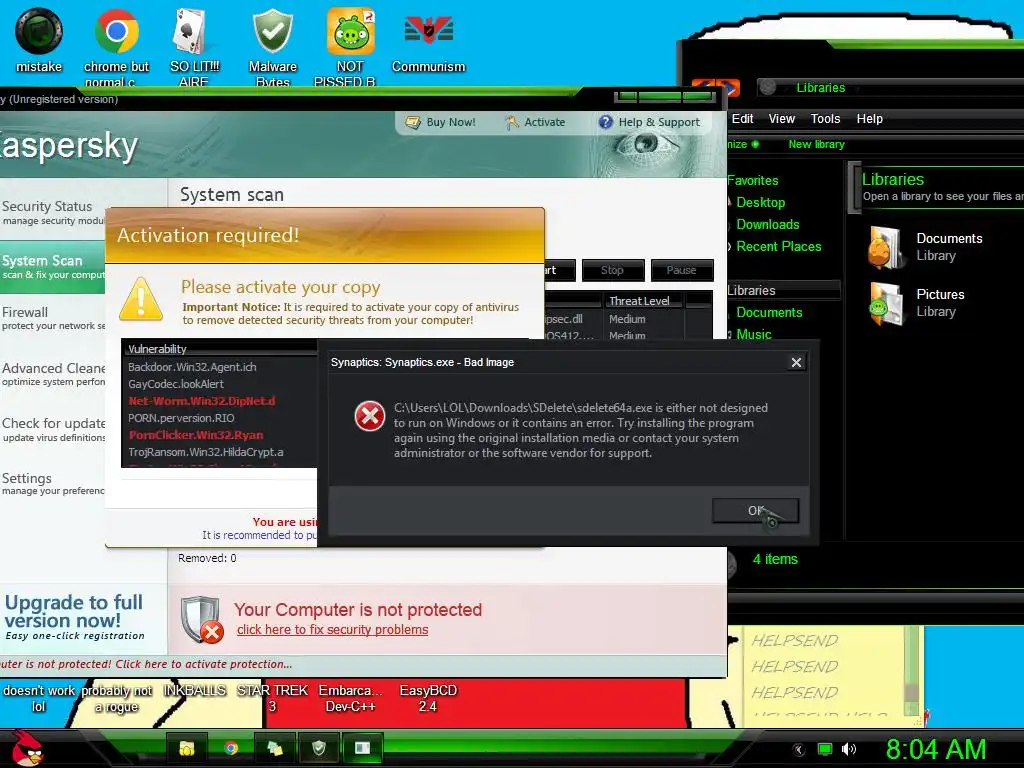Viewport: 1024px width, 768px height.
Task: Select Security Status in Kaspersky sidebar
Action: click(52, 212)
